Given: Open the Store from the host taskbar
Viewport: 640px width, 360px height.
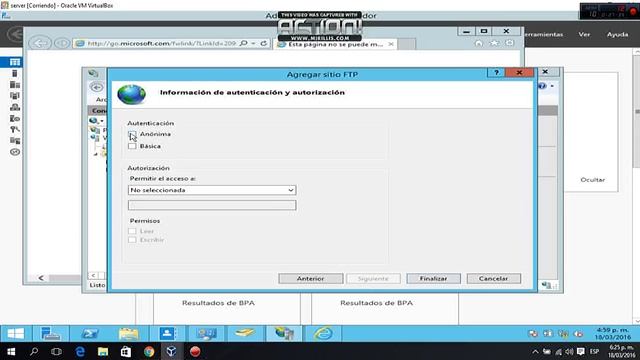Looking at the screenshot, I should (126, 351).
